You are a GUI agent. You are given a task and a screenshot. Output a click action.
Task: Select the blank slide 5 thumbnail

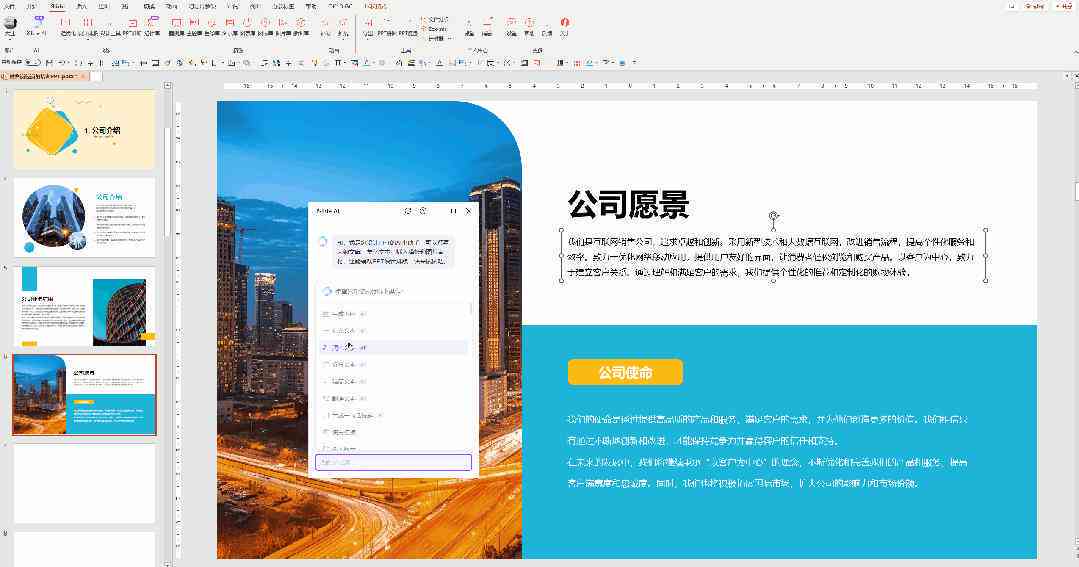[x=84, y=483]
